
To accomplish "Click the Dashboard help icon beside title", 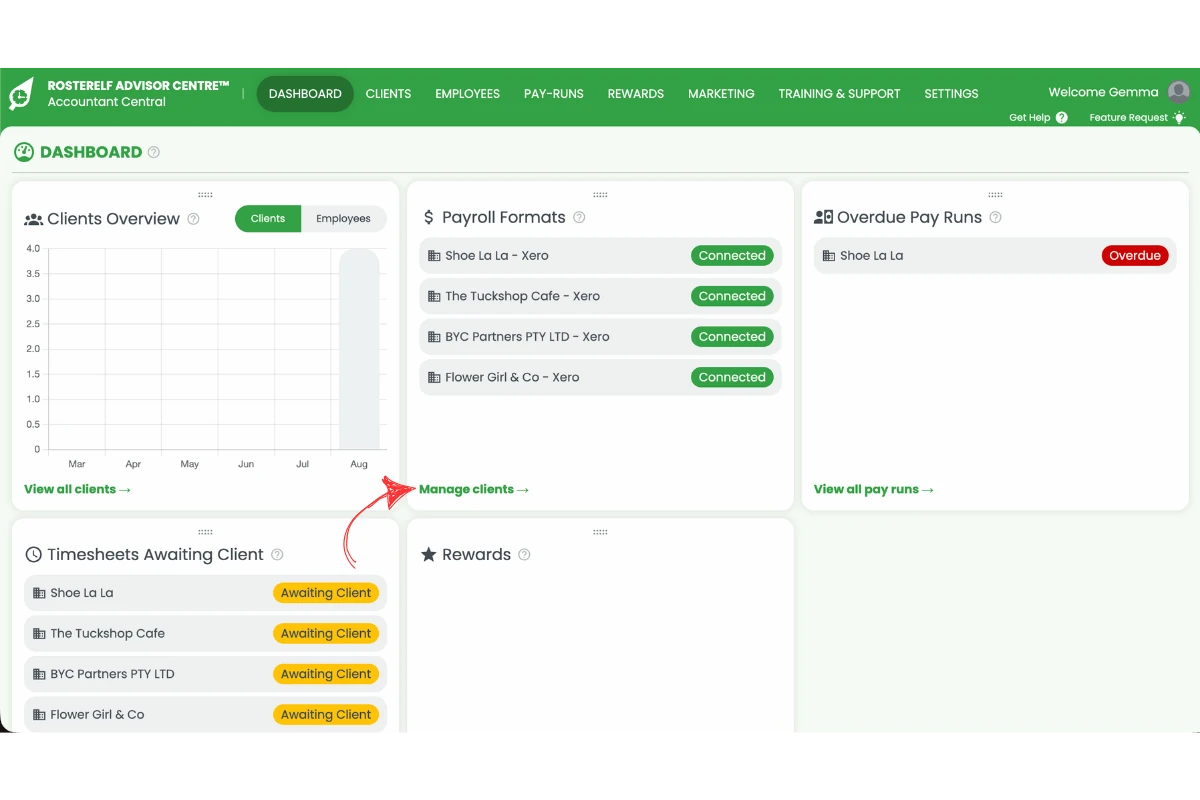I will coord(154,153).
